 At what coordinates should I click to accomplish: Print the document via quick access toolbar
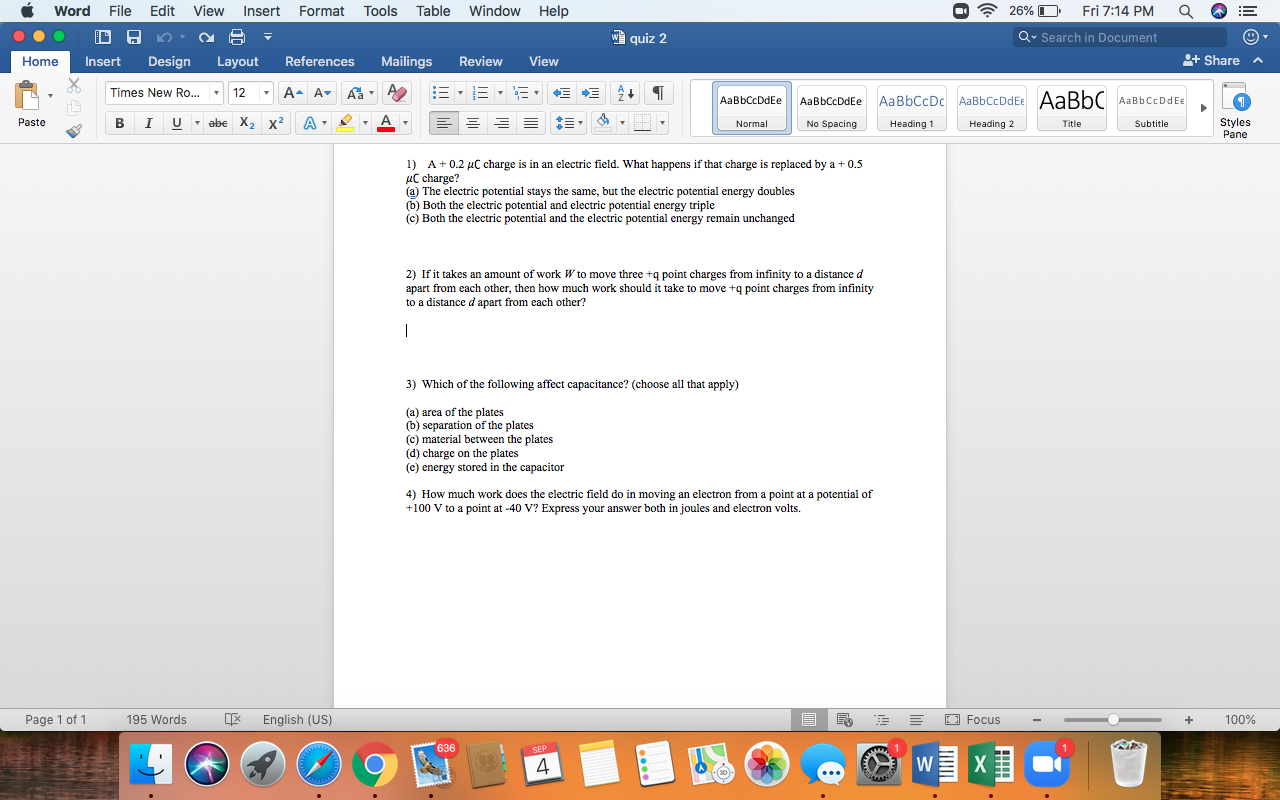(236, 37)
